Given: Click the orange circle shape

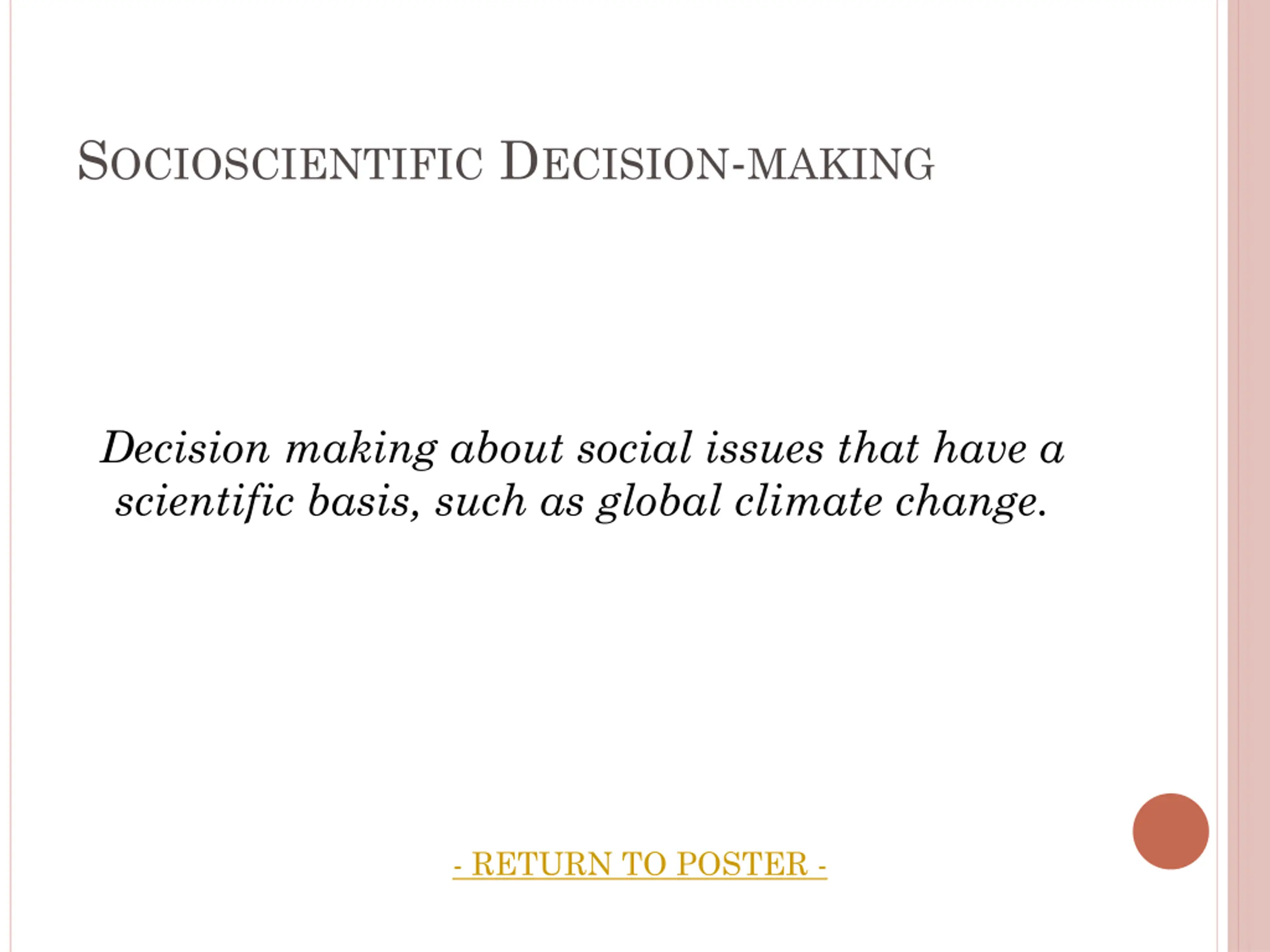Looking at the screenshot, I should pos(1171,831).
